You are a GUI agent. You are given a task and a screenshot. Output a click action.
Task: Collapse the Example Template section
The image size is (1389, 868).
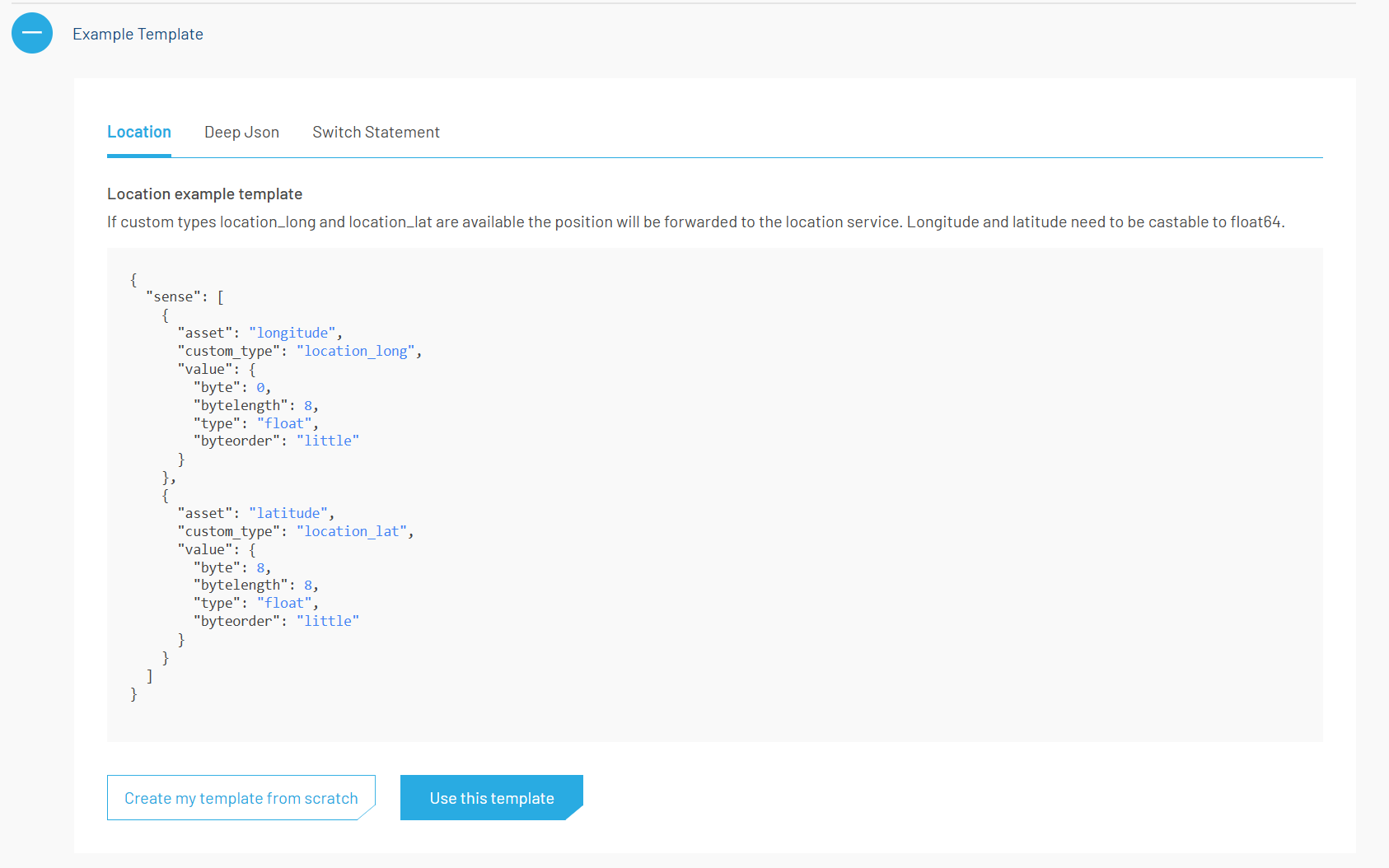31,33
